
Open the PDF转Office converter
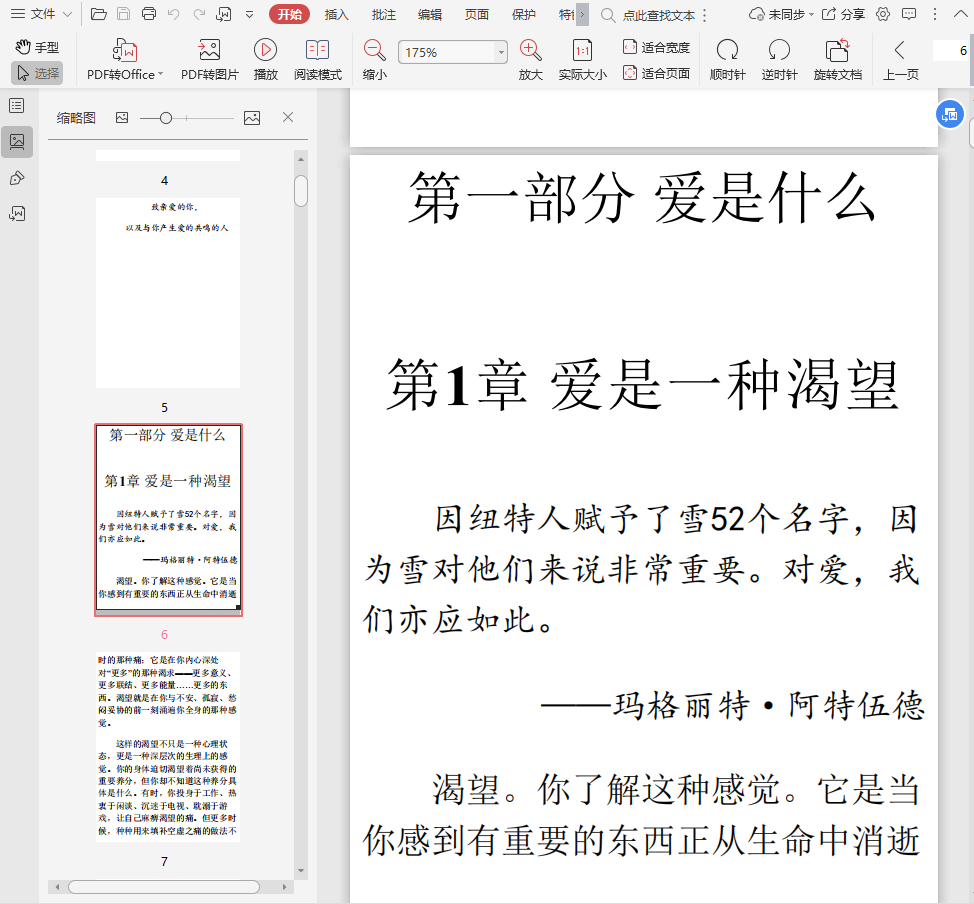coord(125,60)
